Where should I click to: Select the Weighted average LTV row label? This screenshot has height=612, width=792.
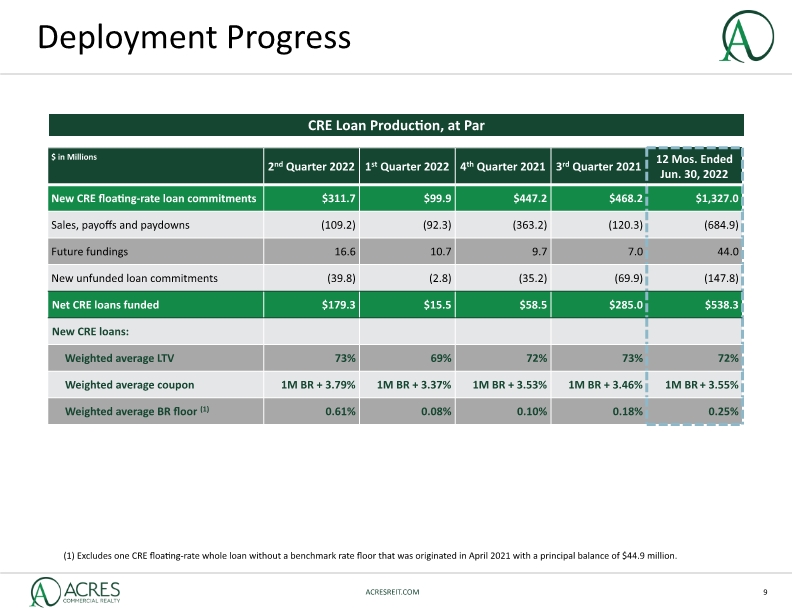tap(119, 359)
